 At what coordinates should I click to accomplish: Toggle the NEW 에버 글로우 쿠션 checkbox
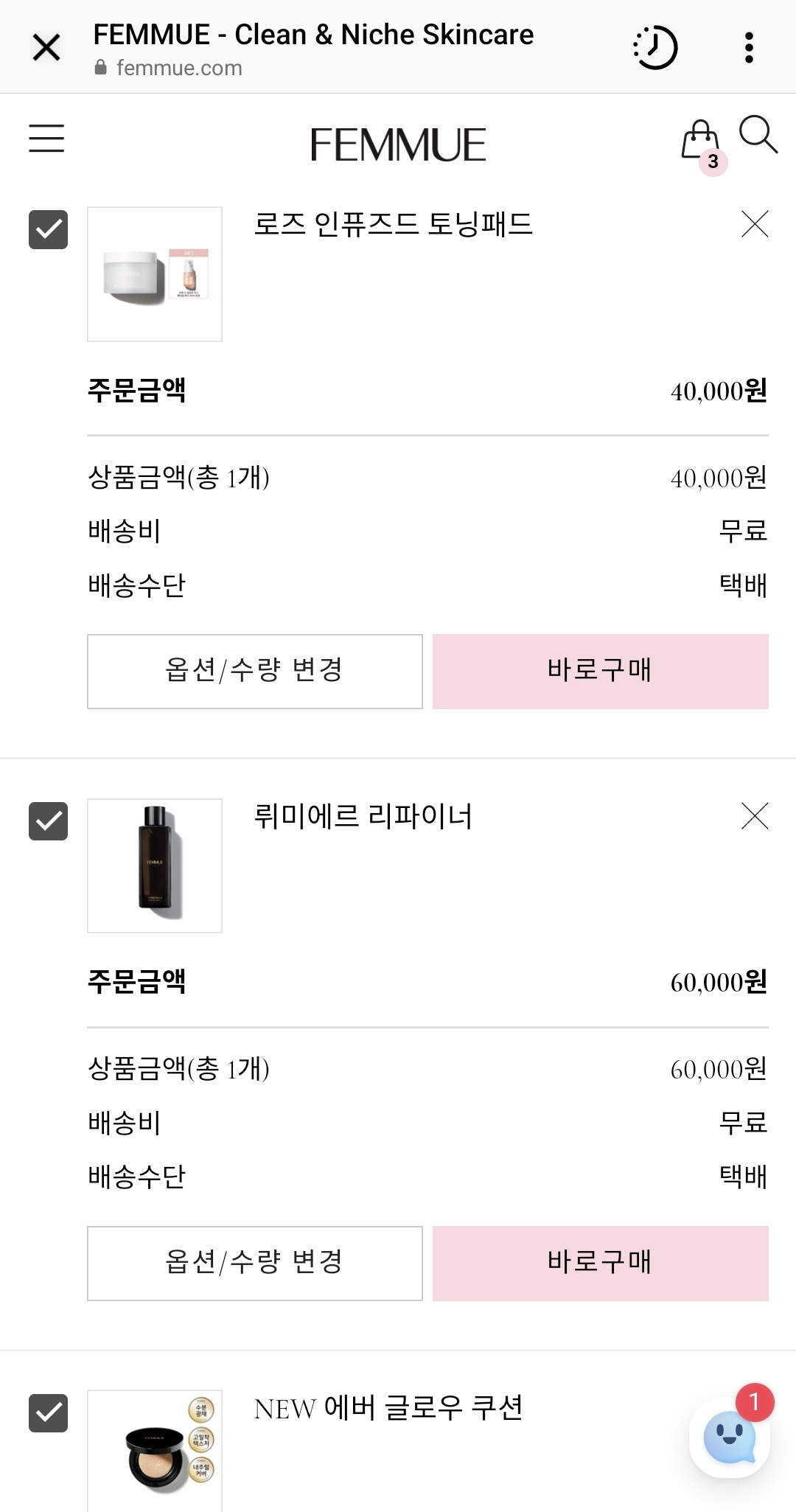(48, 1413)
